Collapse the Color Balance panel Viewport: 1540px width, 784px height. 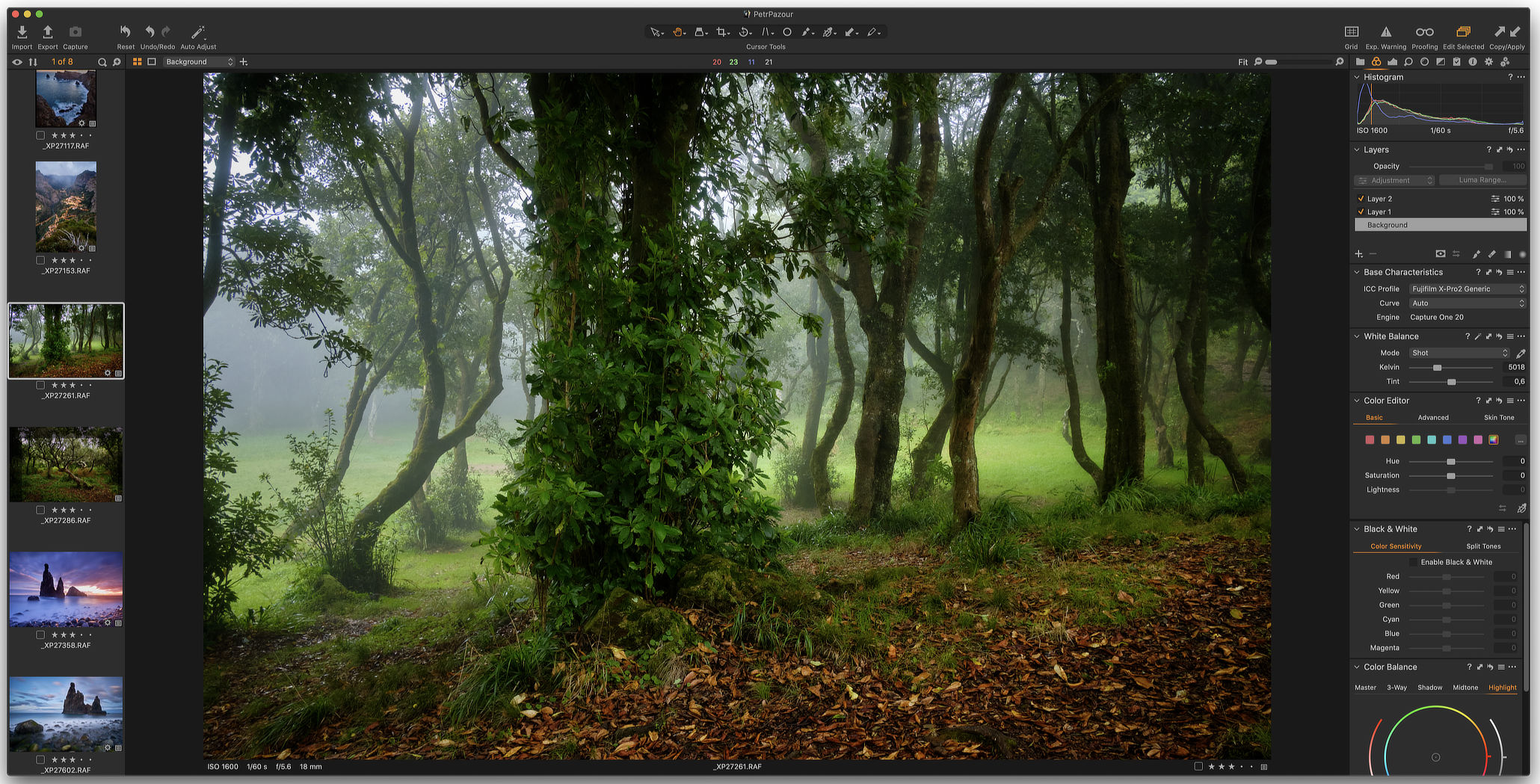click(x=1357, y=667)
